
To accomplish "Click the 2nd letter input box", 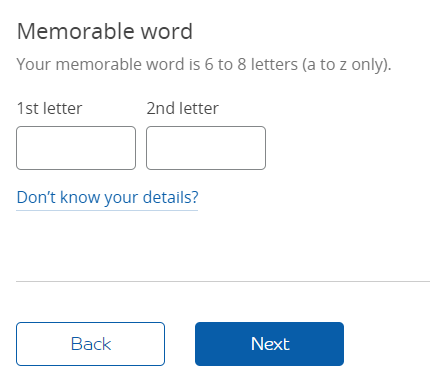I will click(x=206, y=148).
